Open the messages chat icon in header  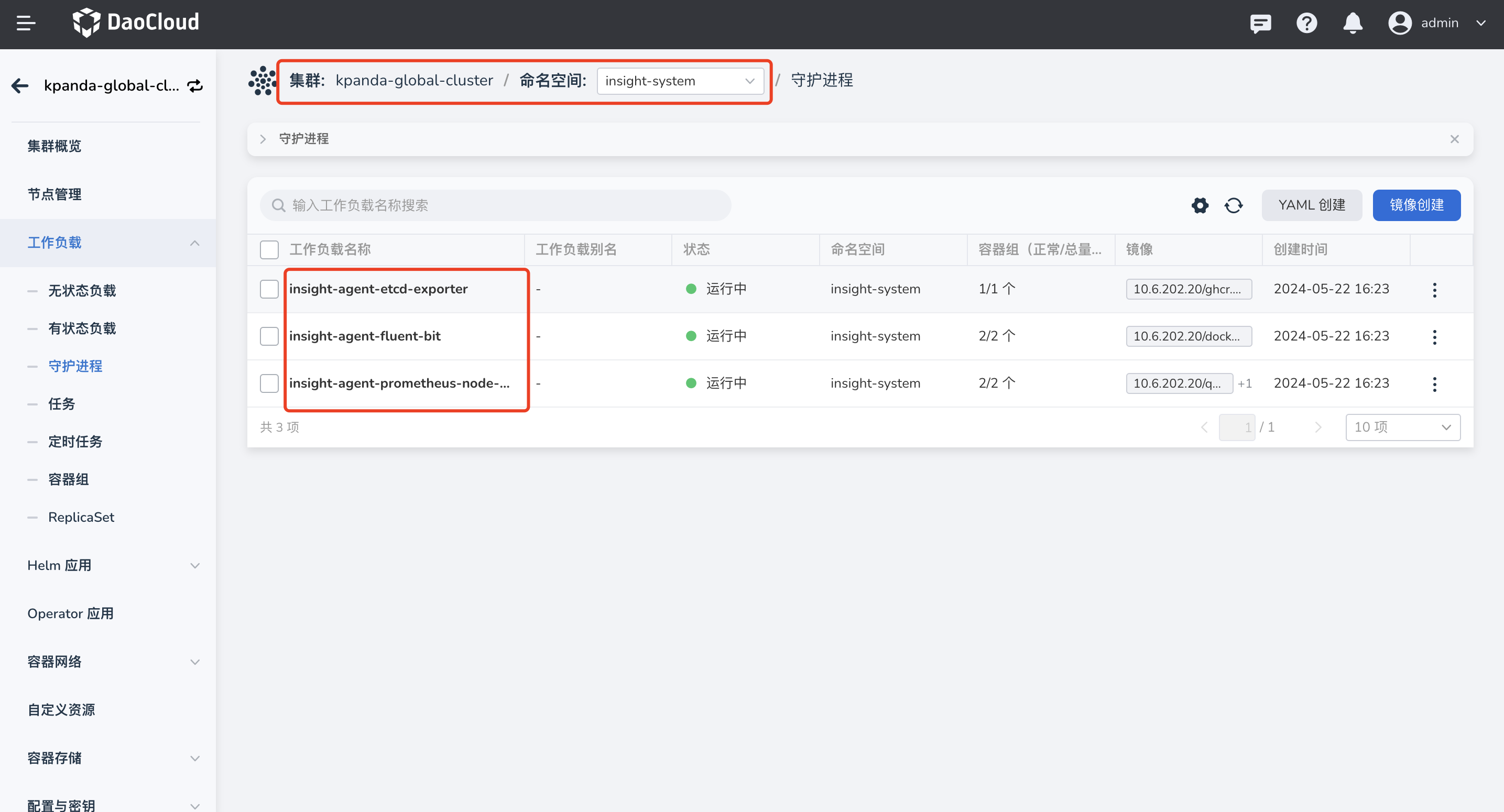(1260, 23)
